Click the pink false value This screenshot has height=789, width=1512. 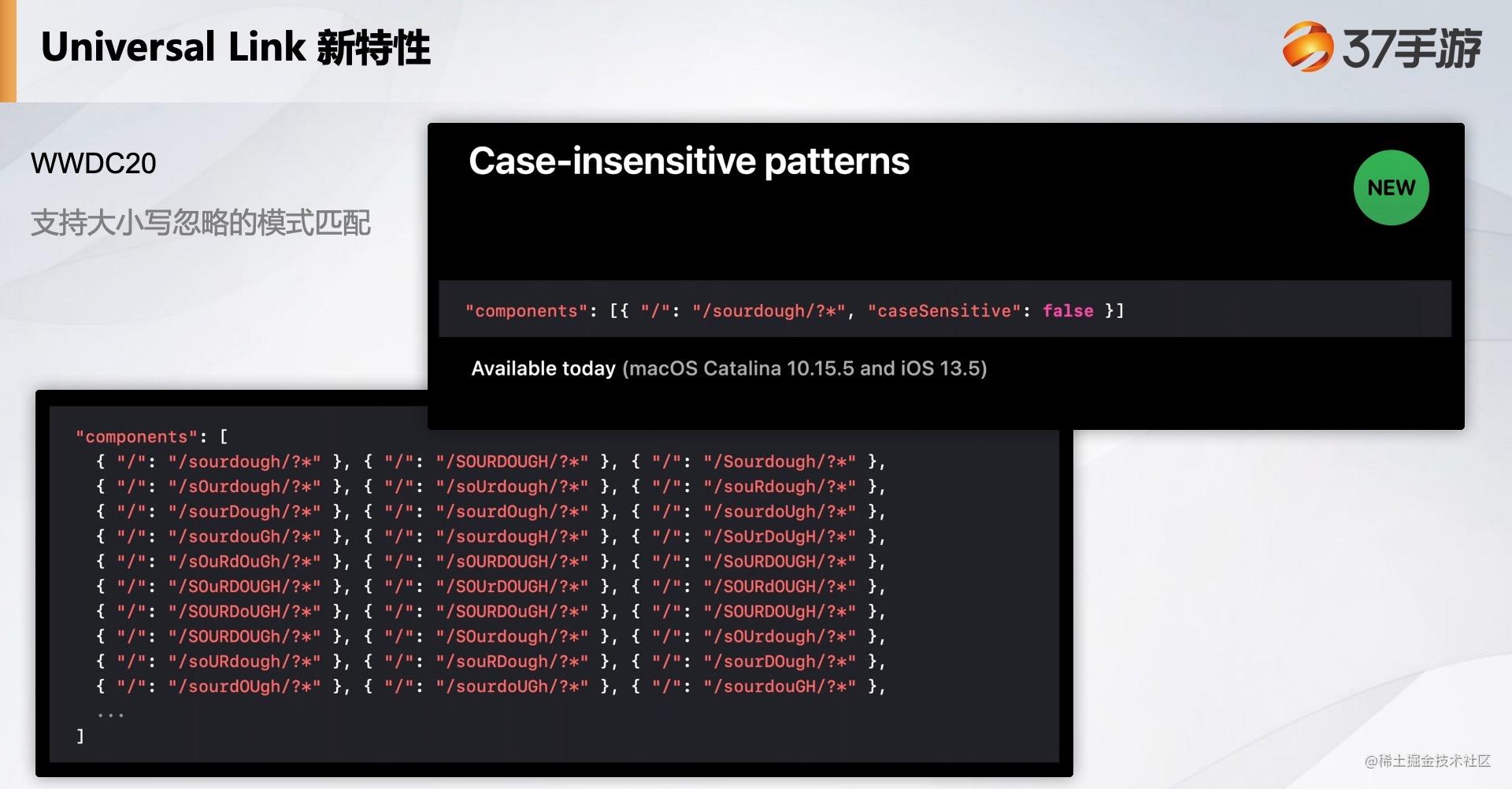click(1068, 310)
